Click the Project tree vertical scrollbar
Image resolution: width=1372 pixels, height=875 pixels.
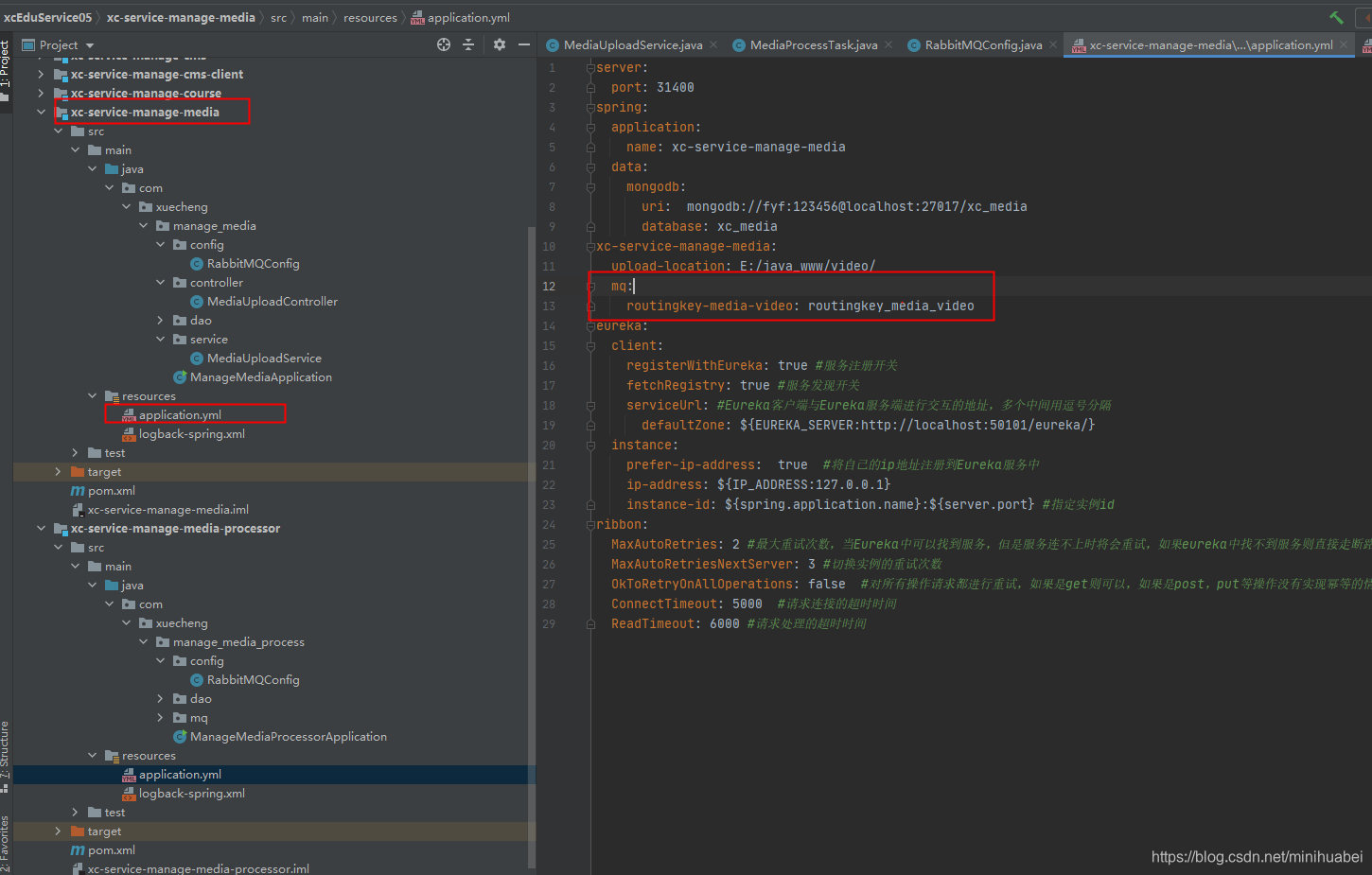[x=531, y=549]
